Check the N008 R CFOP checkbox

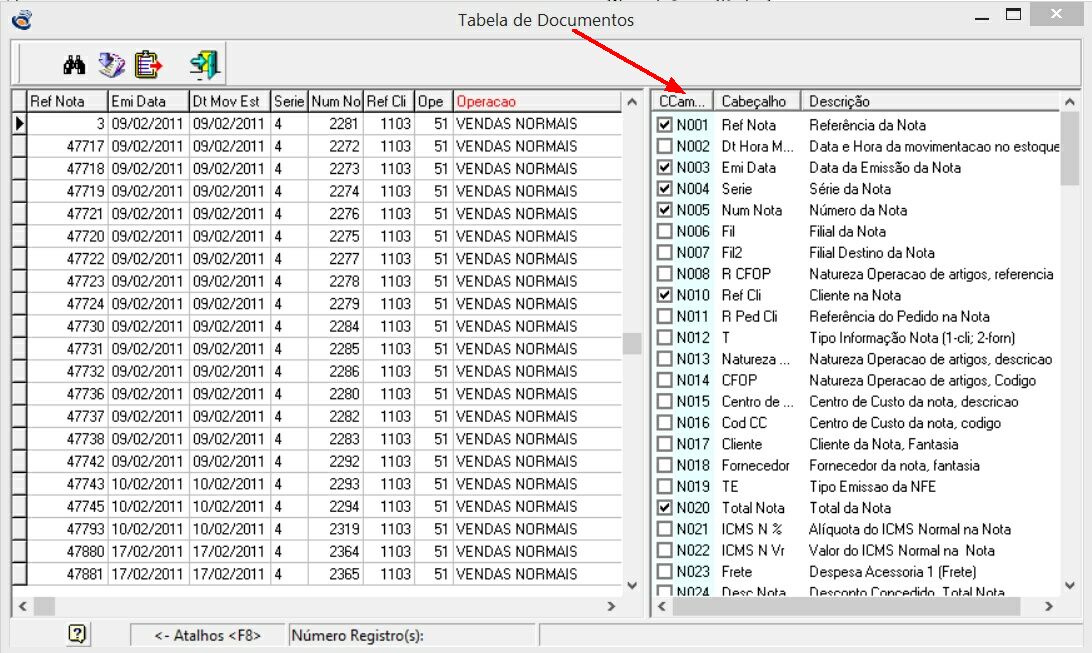[x=664, y=274]
